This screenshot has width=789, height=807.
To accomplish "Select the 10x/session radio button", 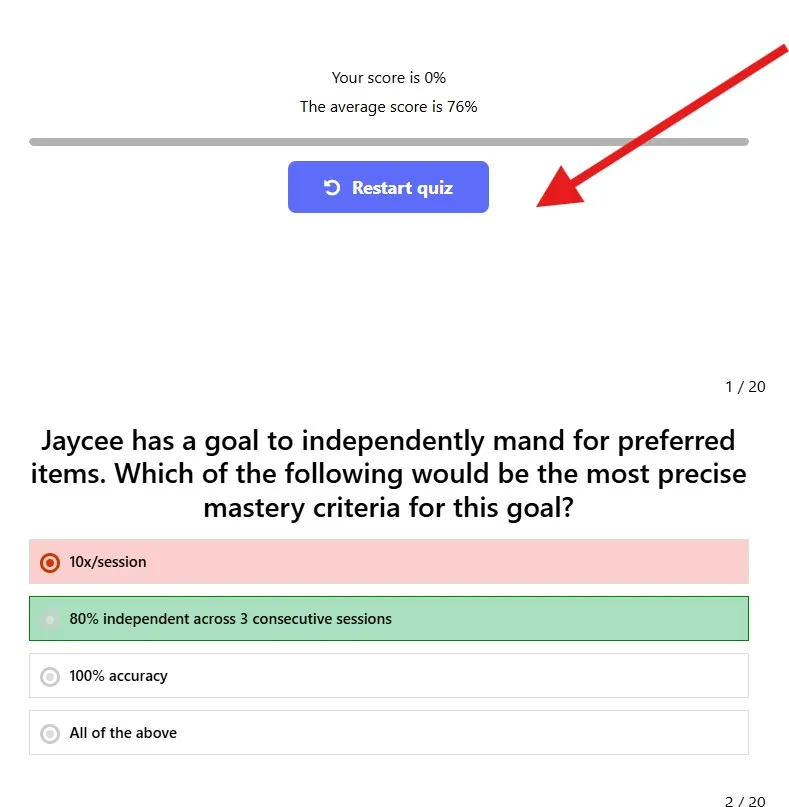I will pos(50,563).
